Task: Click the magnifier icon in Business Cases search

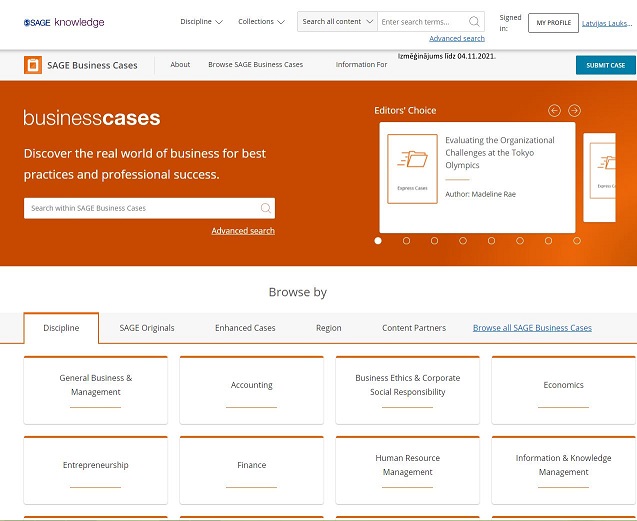Action: pyautogui.click(x=266, y=208)
